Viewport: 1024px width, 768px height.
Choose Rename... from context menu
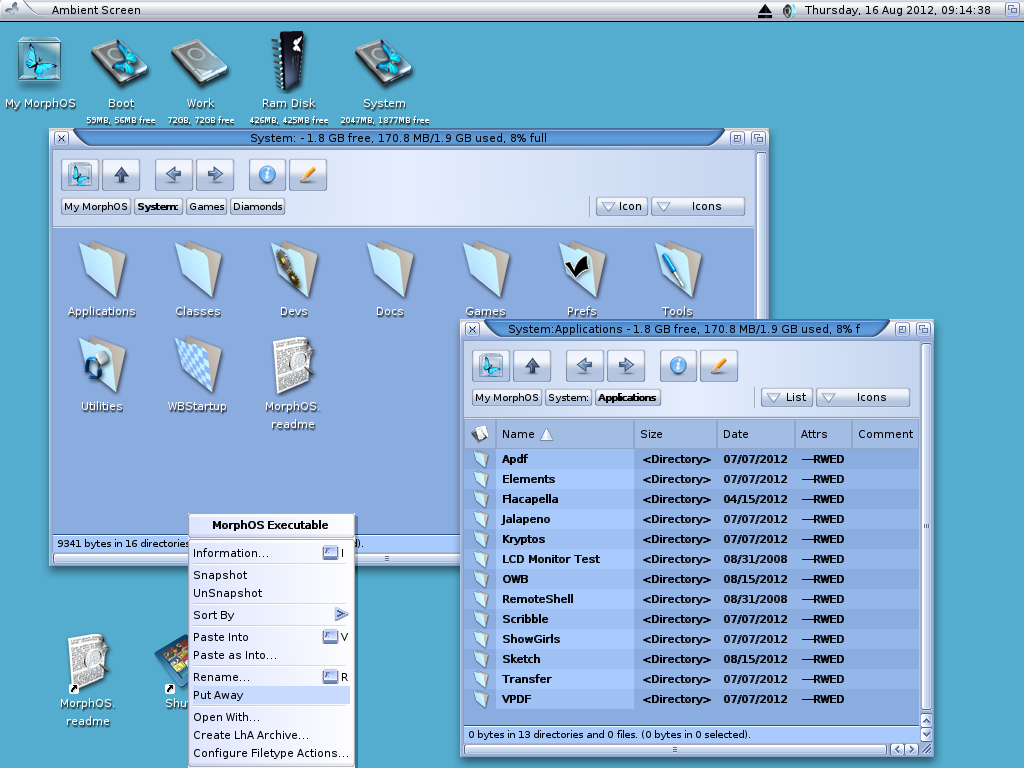[270, 677]
